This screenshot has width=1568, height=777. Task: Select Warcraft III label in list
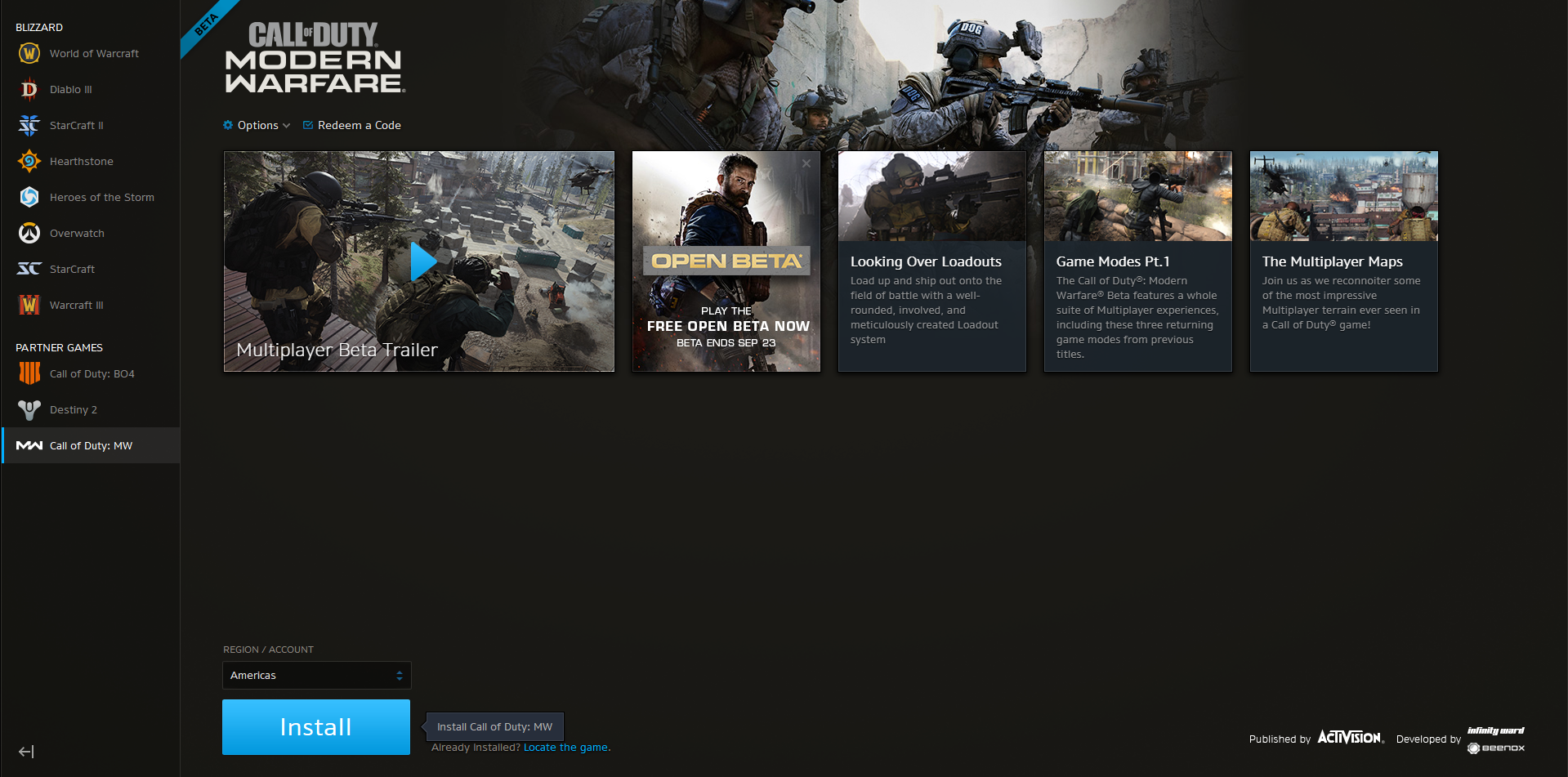pos(77,305)
